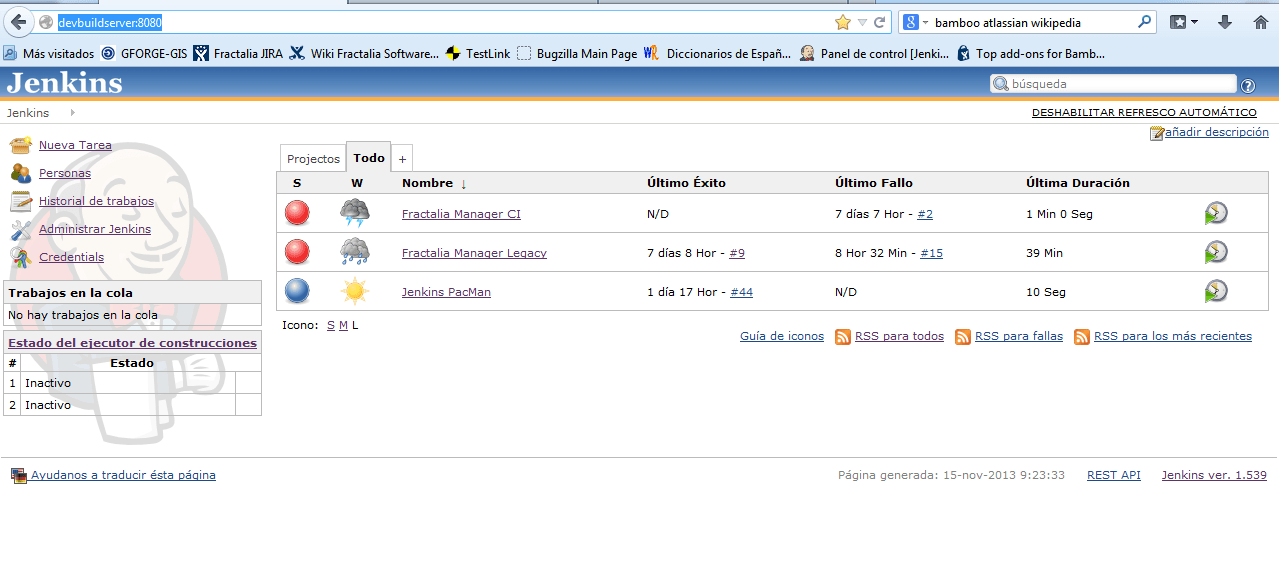
Task: Open browser downloads arrow icon
Action: click(x=1224, y=22)
